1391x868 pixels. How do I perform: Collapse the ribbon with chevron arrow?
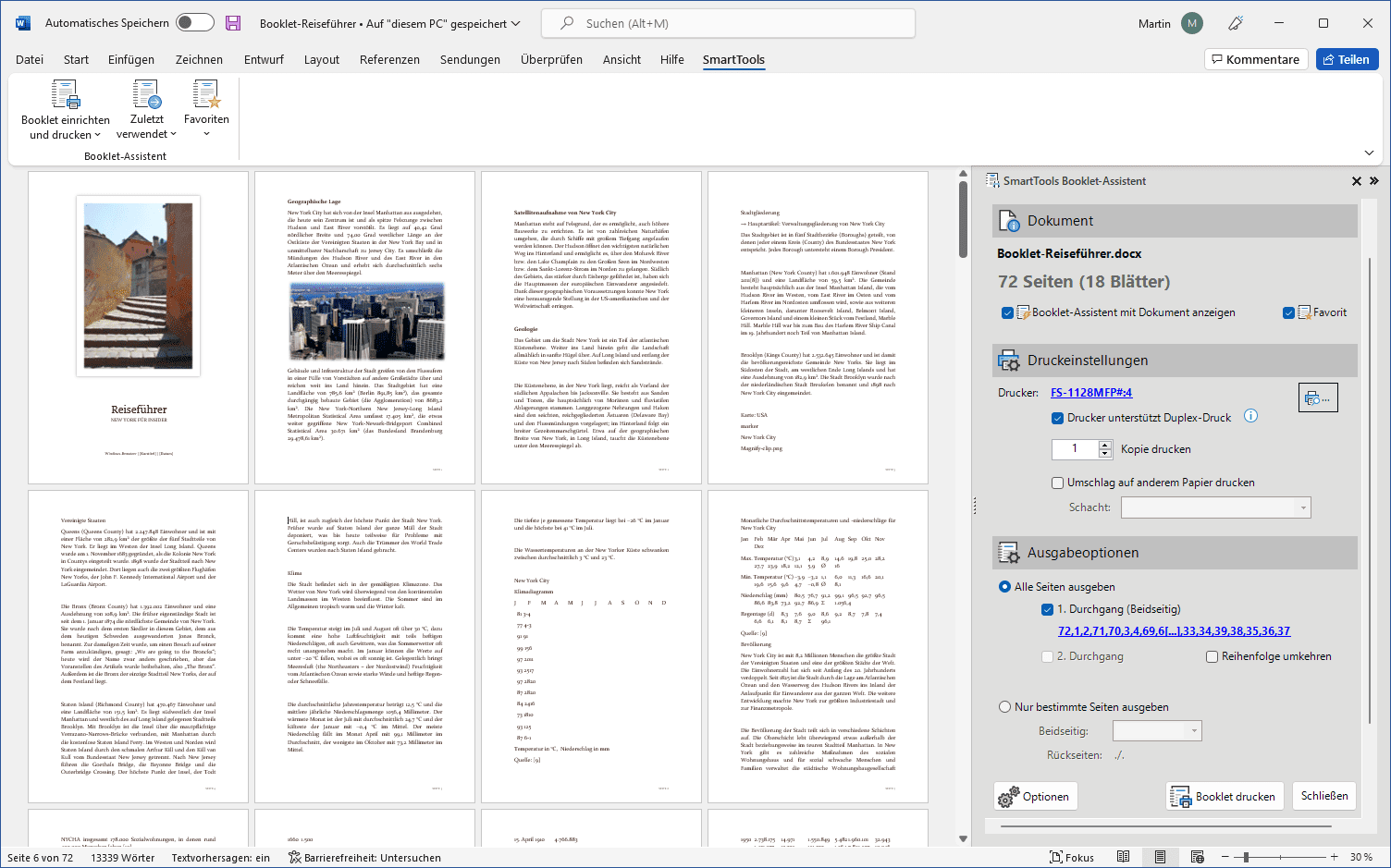point(1369,153)
